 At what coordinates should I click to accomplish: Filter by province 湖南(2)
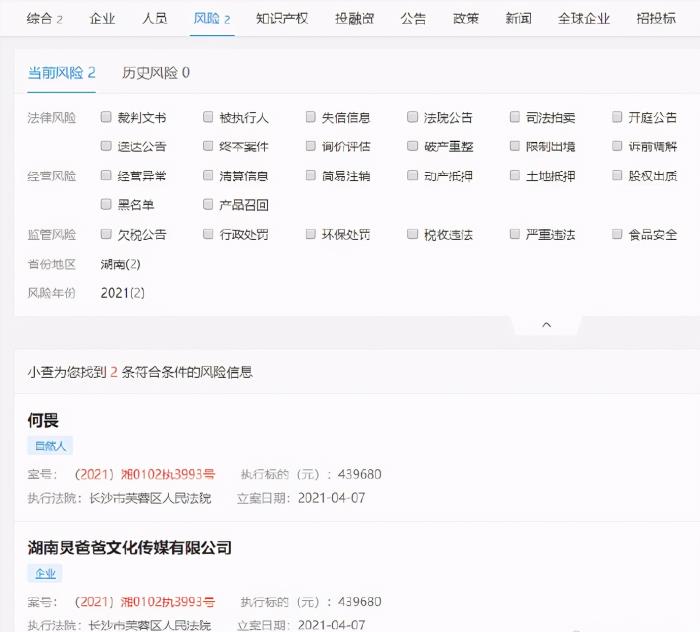(x=121, y=264)
